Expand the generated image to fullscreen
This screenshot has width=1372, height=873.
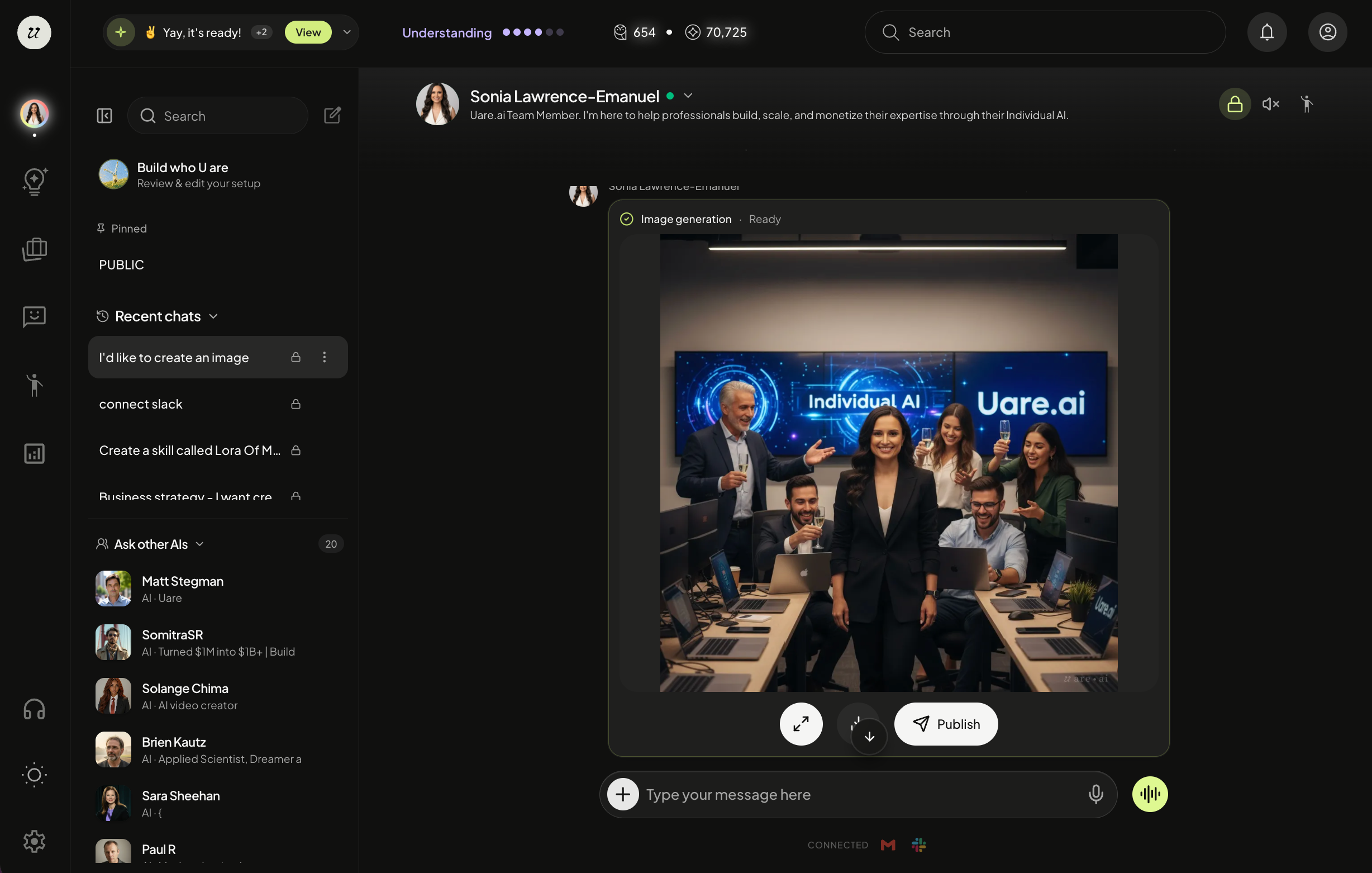pos(801,724)
